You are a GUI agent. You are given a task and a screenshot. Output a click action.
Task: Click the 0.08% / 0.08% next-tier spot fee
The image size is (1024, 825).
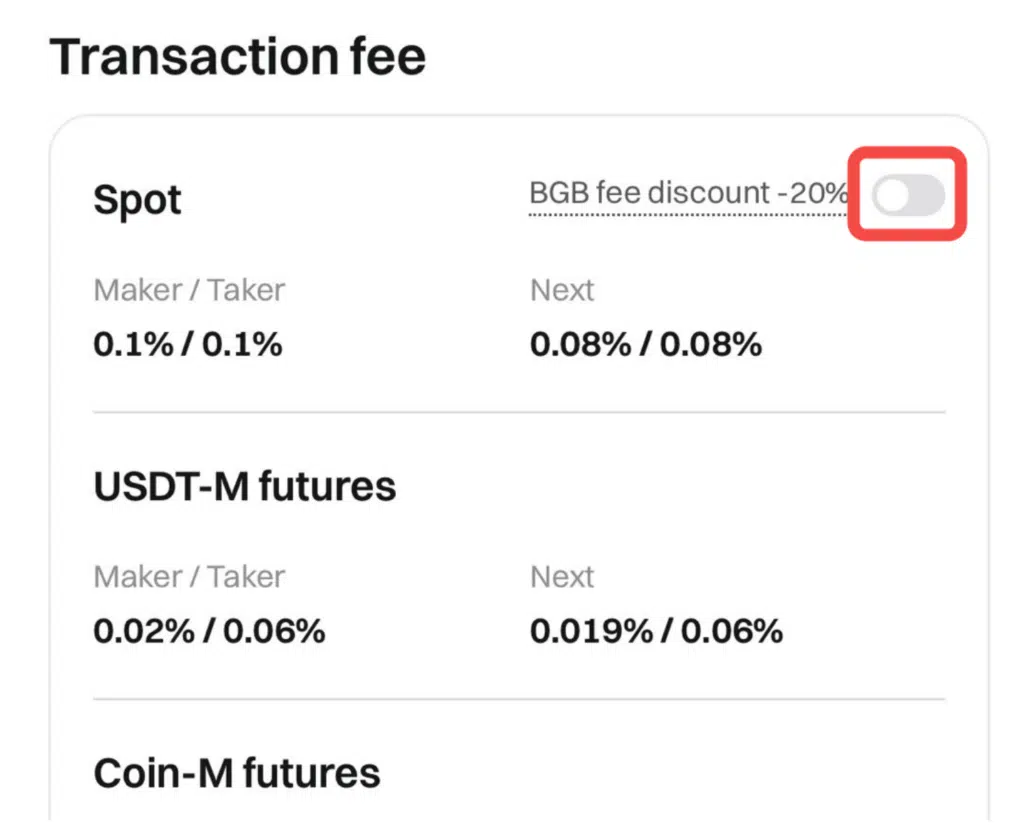pos(646,345)
